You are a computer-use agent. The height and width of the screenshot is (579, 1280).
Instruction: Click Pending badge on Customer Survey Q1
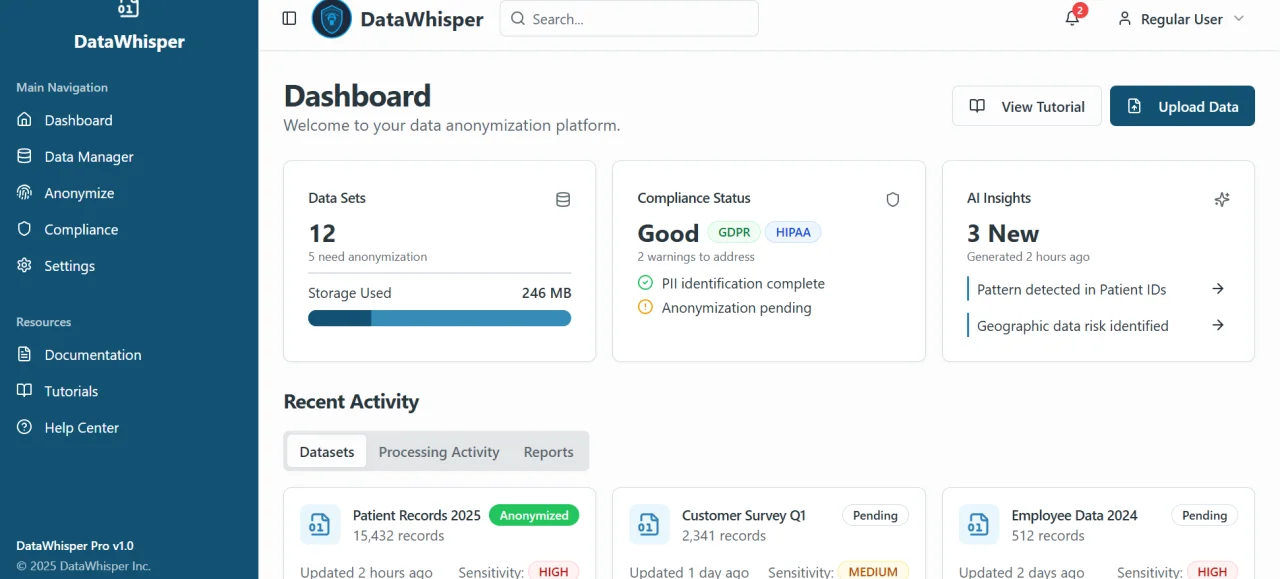point(875,516)
